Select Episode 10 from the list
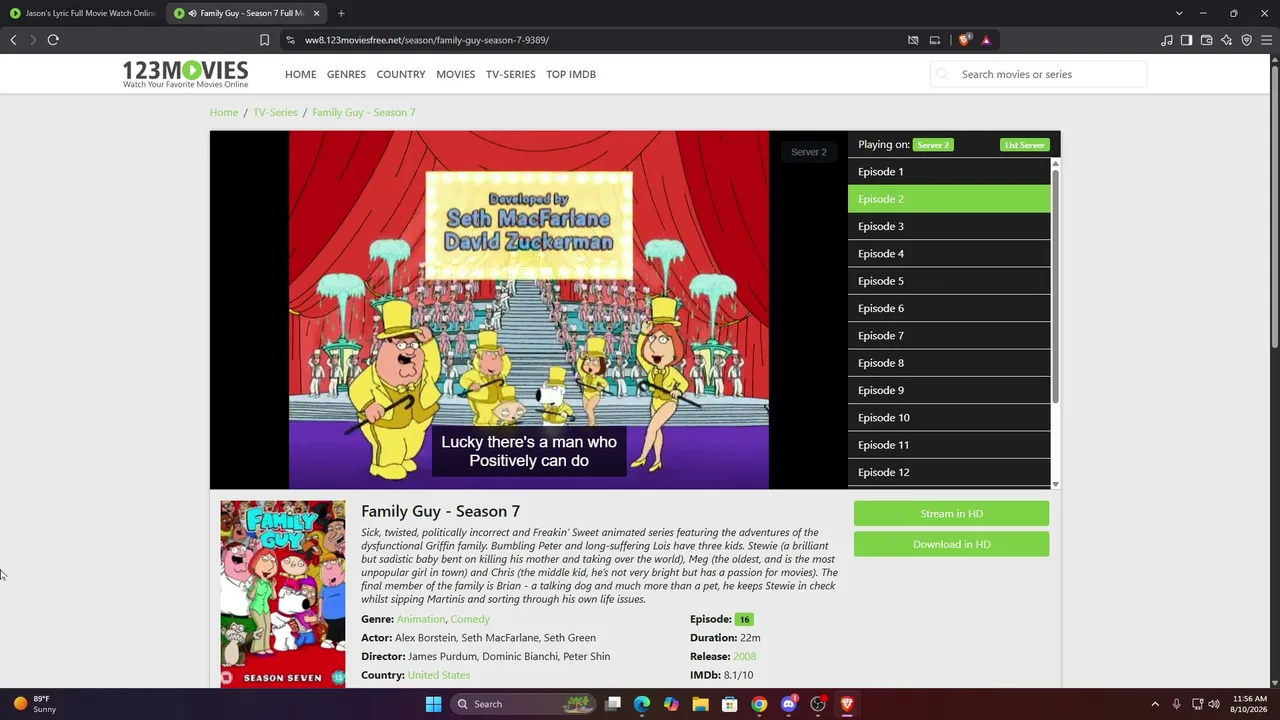 click(949, 418)
